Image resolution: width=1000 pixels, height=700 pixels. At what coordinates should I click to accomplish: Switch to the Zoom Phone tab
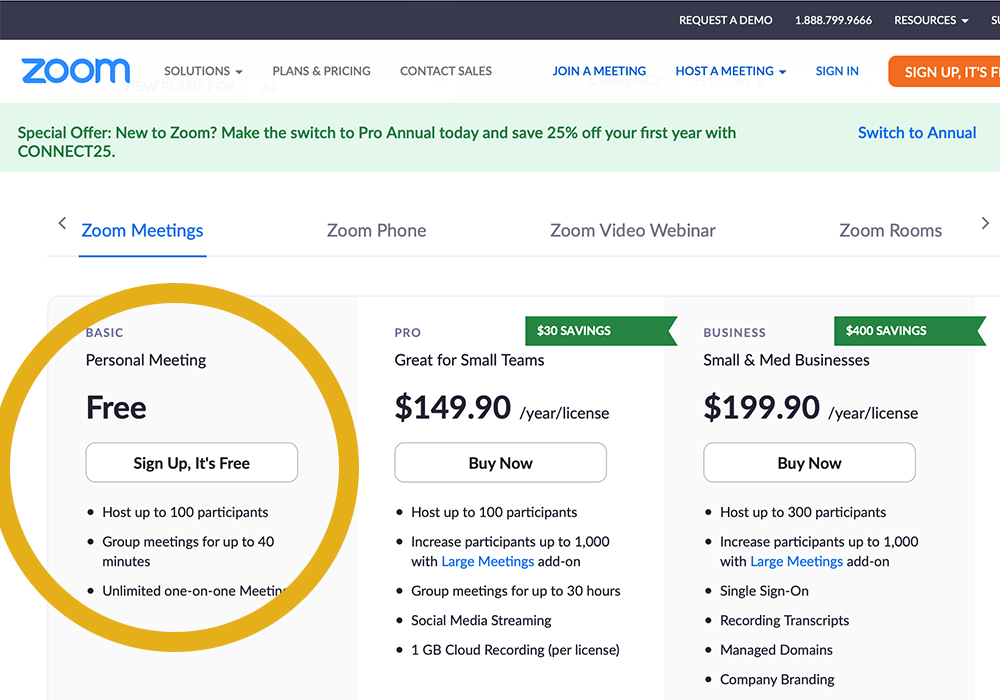tap(376, 230)
